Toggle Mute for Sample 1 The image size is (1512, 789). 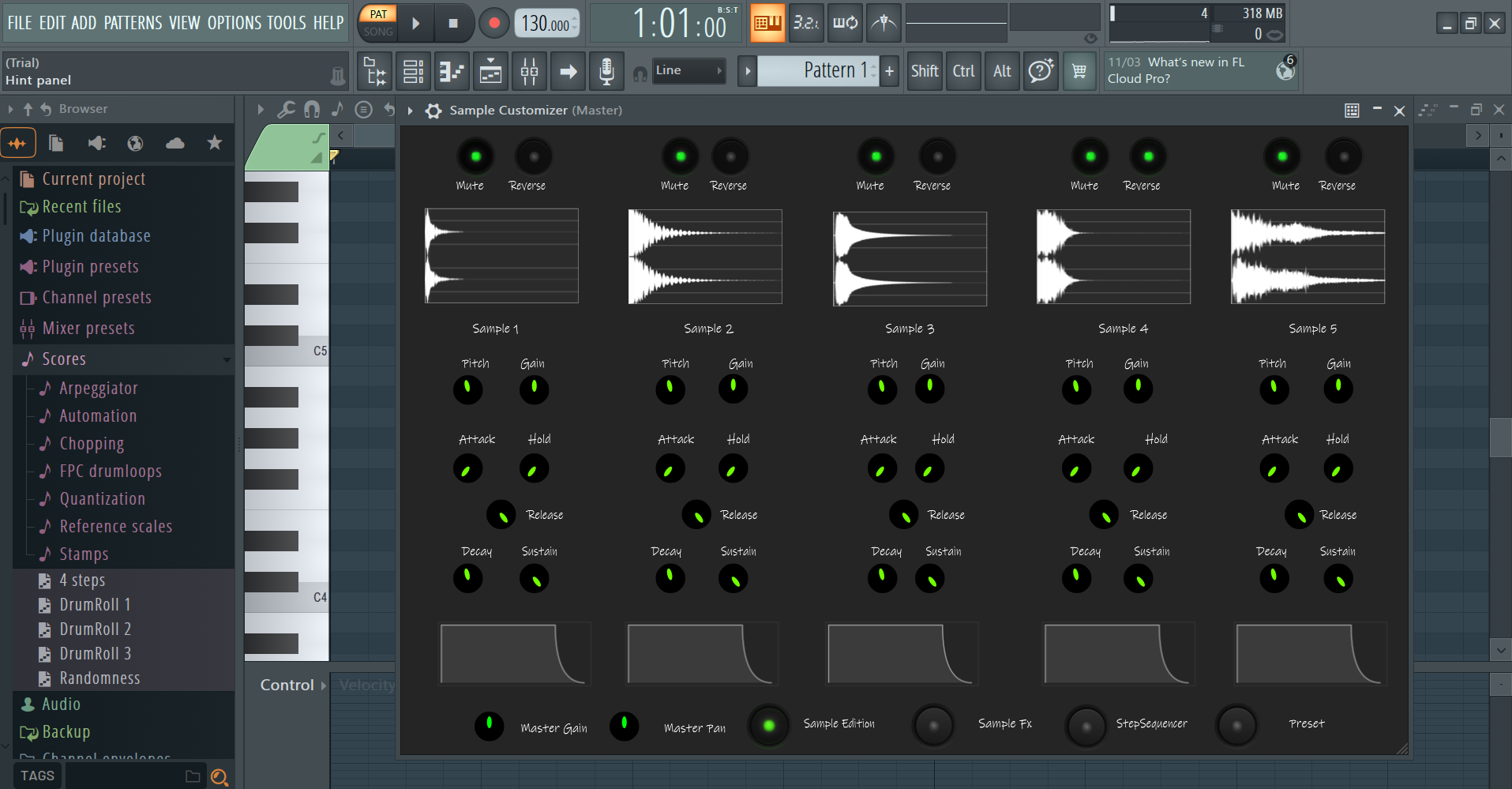coord(475,156)
